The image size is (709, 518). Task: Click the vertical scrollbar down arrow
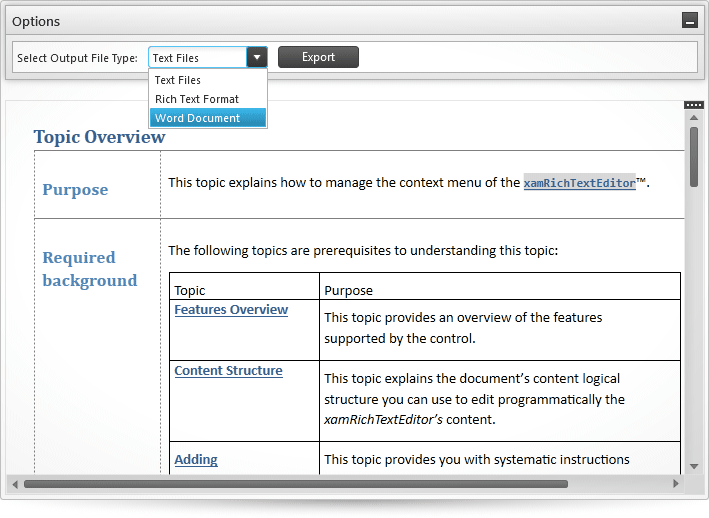pyautogui.click(x=694, y=466)
